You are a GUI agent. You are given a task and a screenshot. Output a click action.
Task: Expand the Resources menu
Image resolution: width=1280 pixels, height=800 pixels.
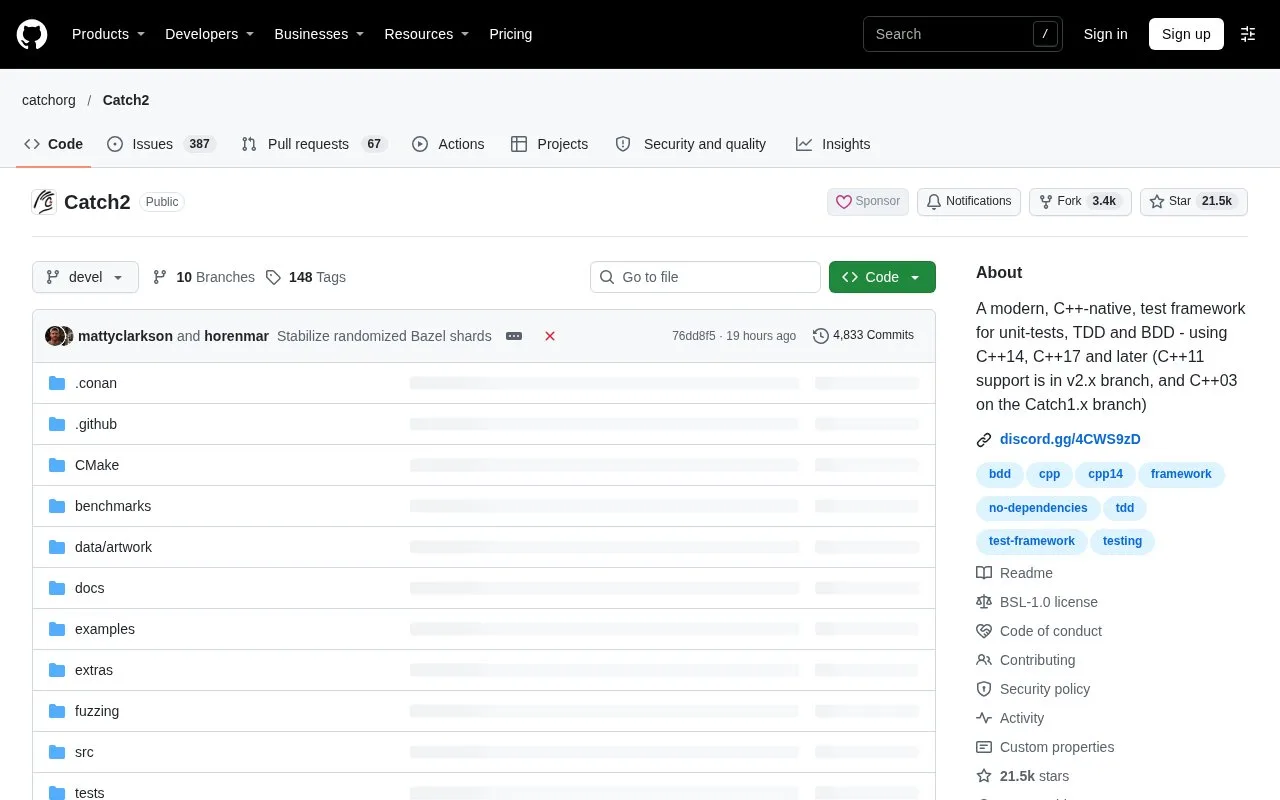tap(426, 34)
